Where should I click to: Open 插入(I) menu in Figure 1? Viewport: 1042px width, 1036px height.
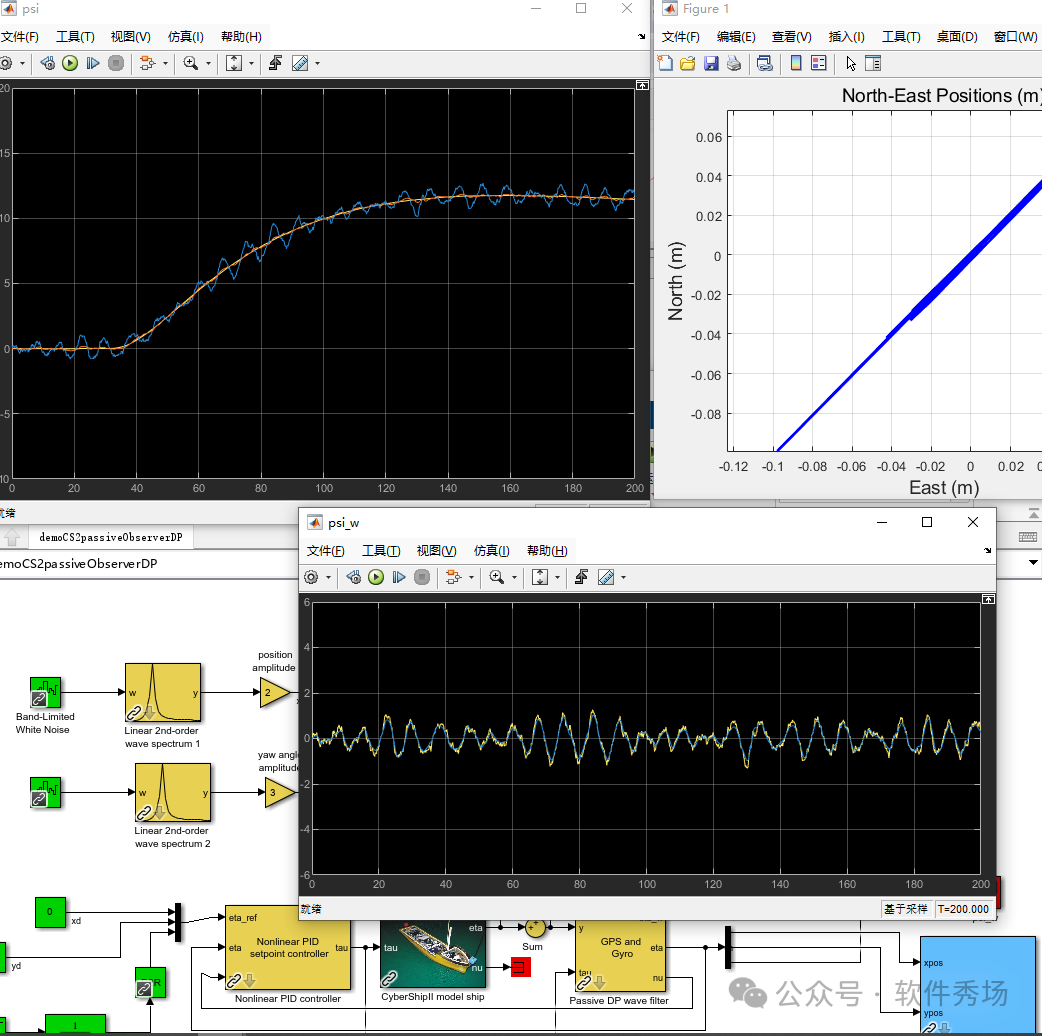(847, 37)
